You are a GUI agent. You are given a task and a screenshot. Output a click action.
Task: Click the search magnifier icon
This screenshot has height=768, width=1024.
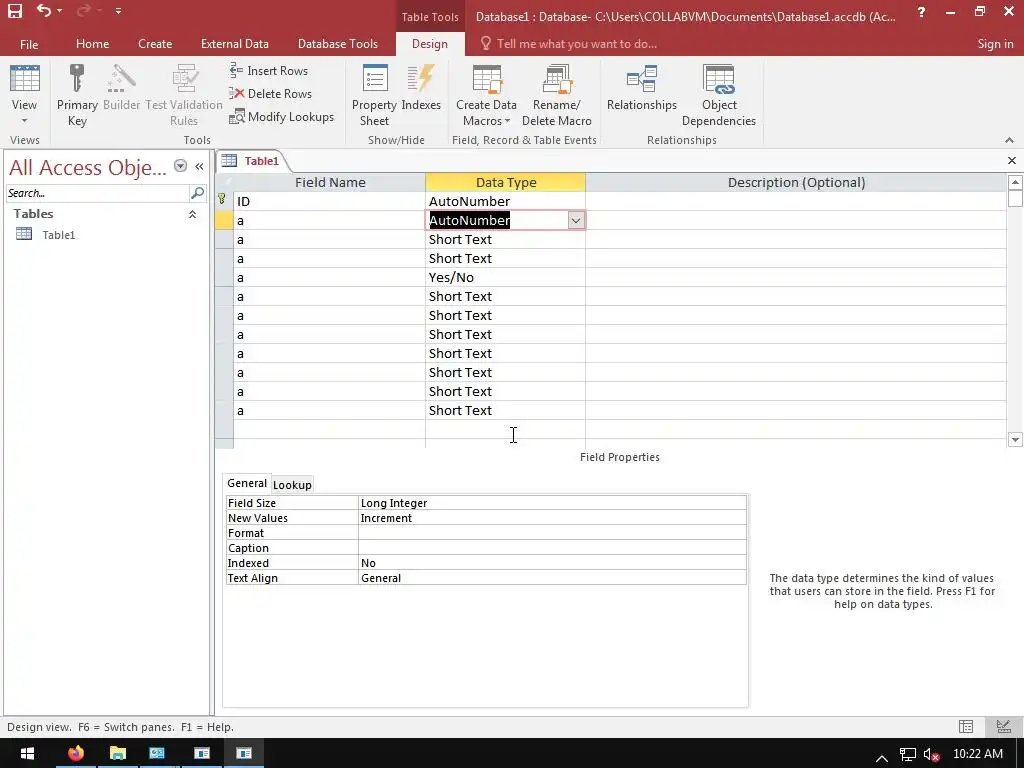pos(197,193)
